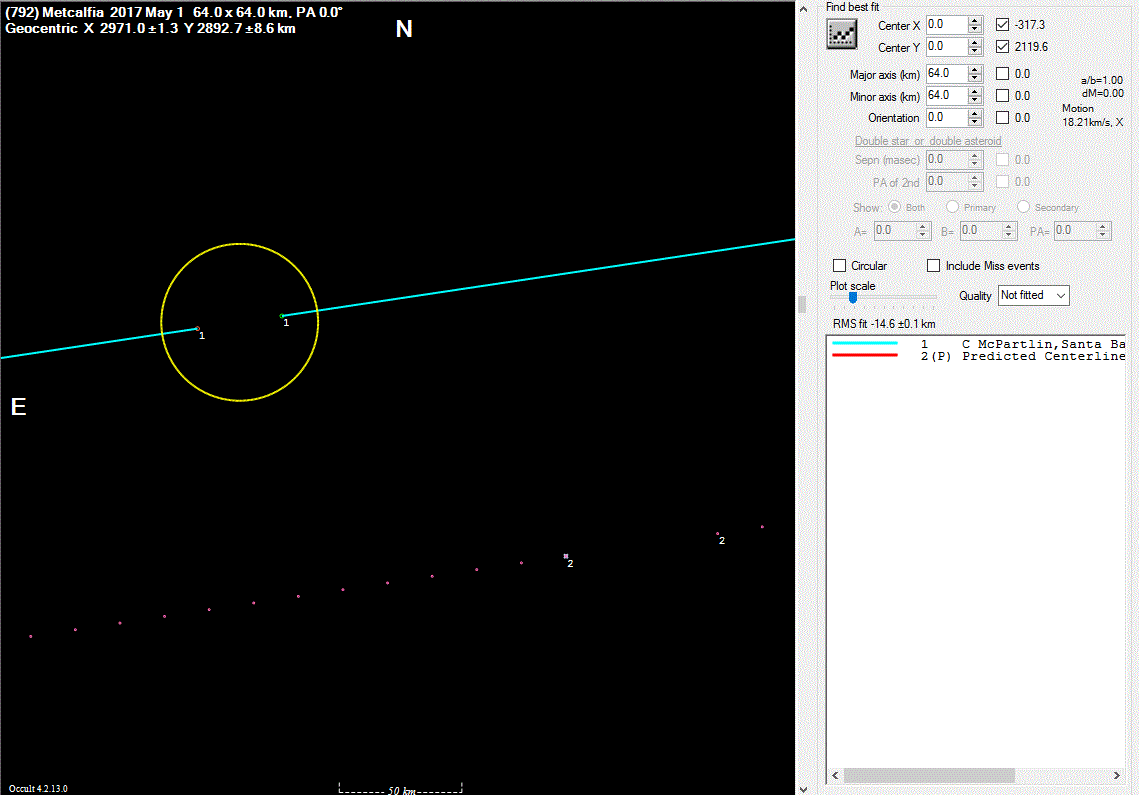Select the Both radio button

coord(894,207)
